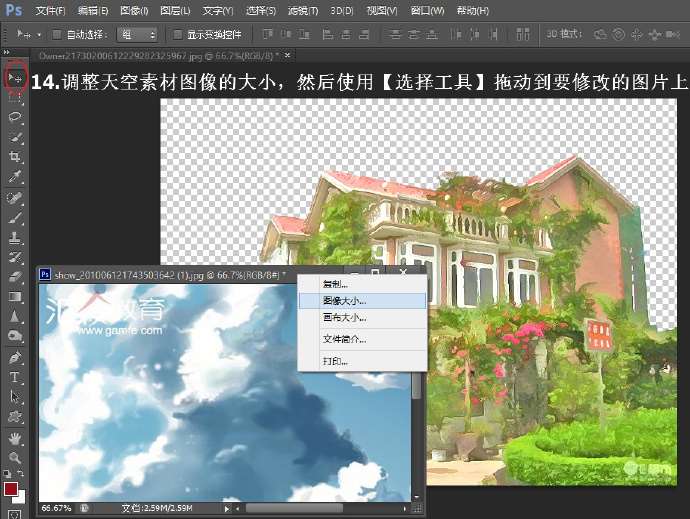Image resolution: width=690 pixels, height=519 pixels.
Task: Select the Clone Stamp tool
Action: pyautogui.click(x=15, y=238)
